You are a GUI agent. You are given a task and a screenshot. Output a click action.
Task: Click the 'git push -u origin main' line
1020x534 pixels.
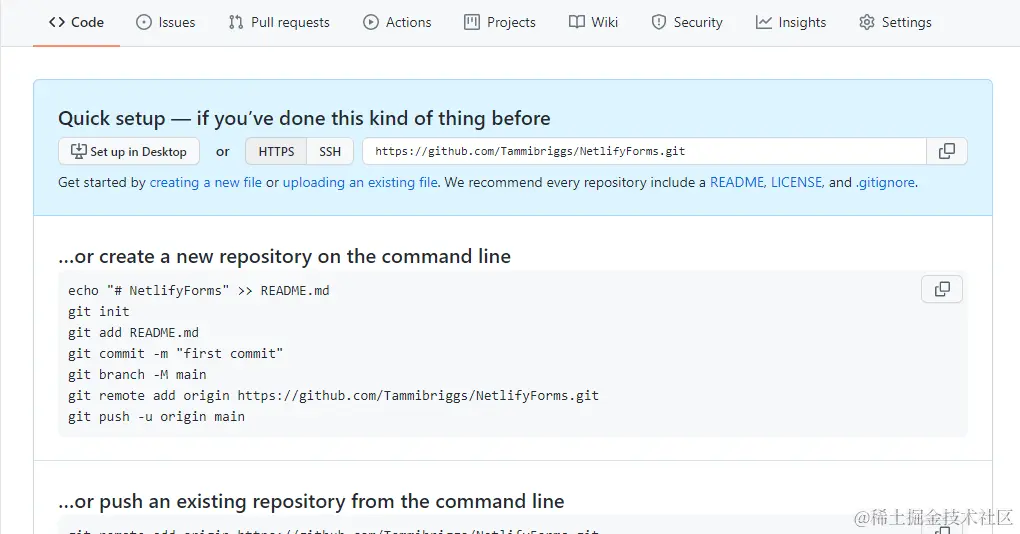(x=156, y=416)
